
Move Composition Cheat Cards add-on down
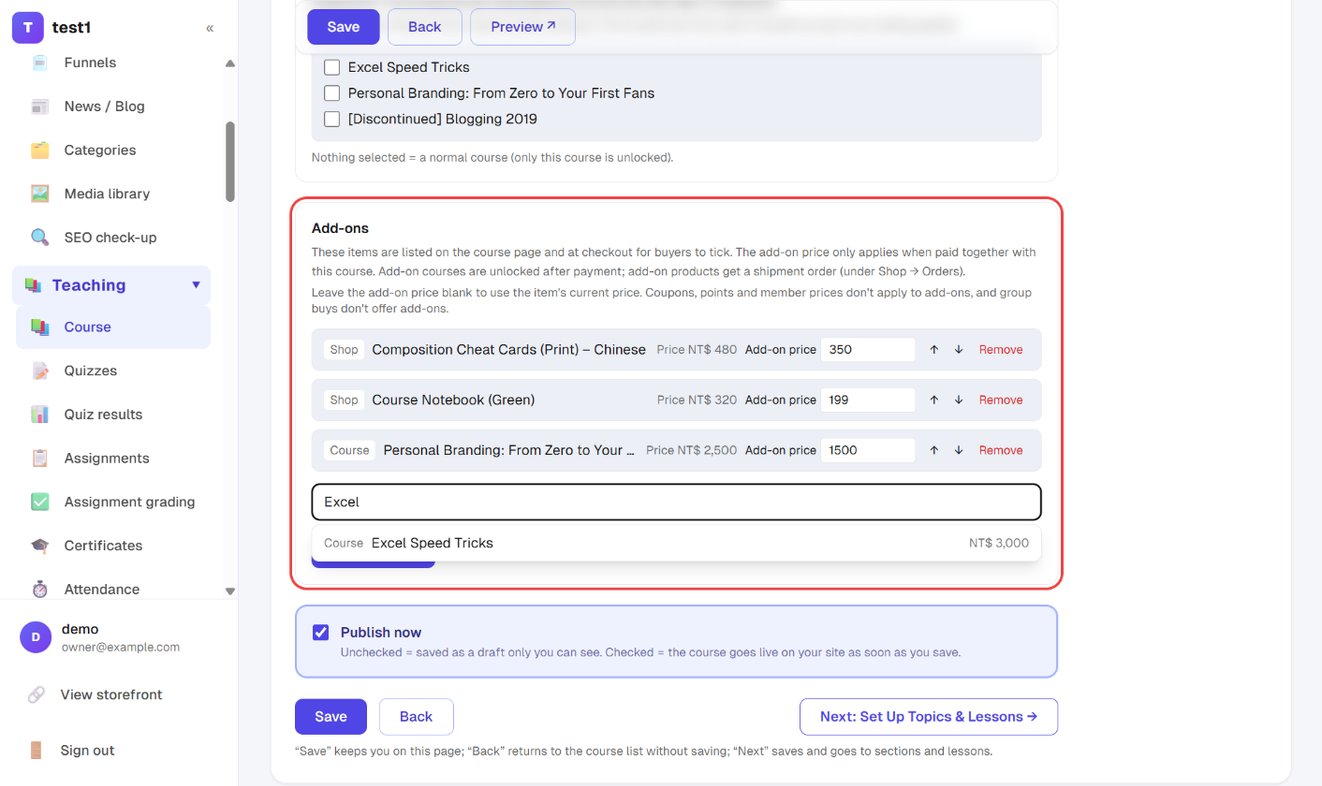pos(959,350)
